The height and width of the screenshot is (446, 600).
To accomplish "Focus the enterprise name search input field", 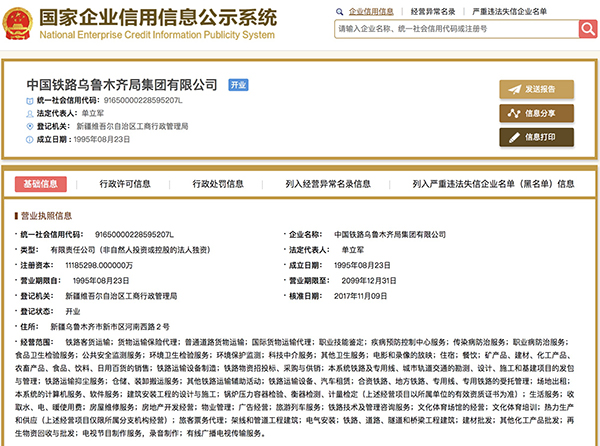I will pyautogui.click(x=457, y=29).
